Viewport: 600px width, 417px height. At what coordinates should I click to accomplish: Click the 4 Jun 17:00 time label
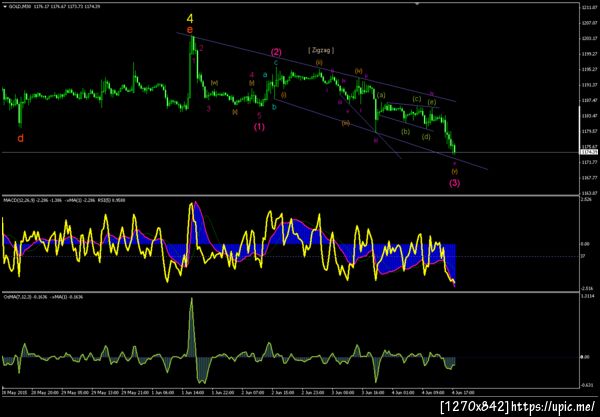click(461, 393)
